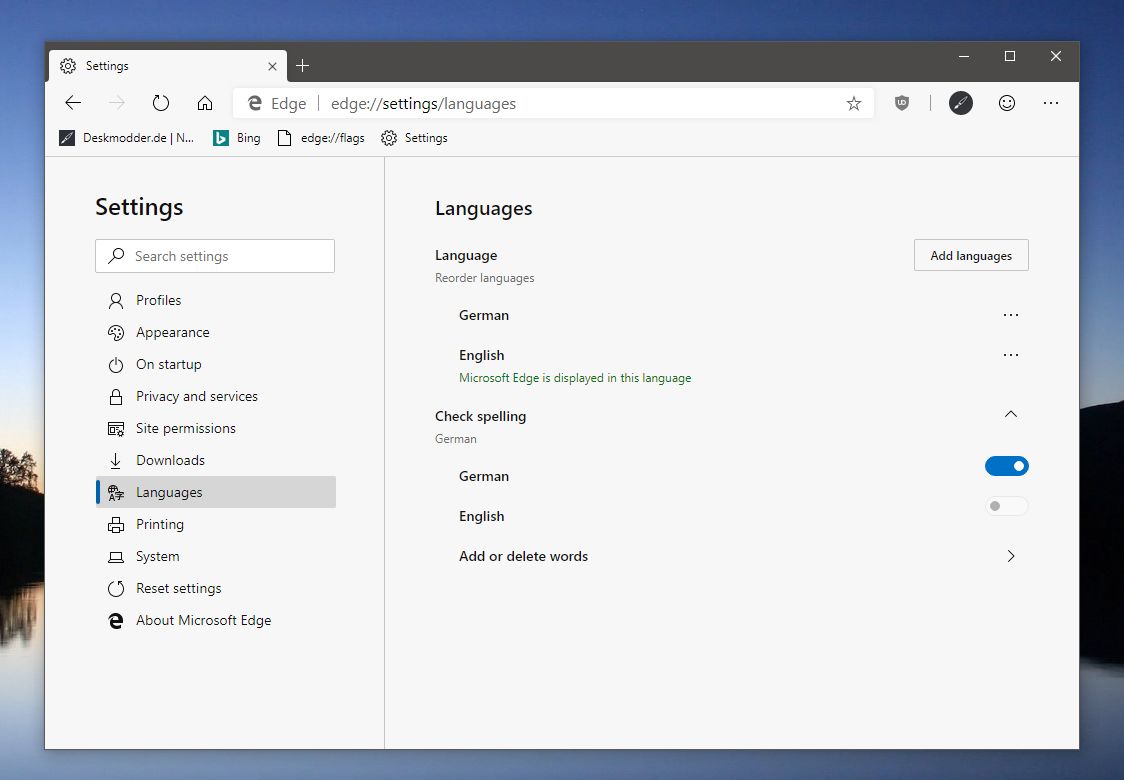
Task: Open the Deskmodder.de bookmark
Action: [x=127, y=138]
